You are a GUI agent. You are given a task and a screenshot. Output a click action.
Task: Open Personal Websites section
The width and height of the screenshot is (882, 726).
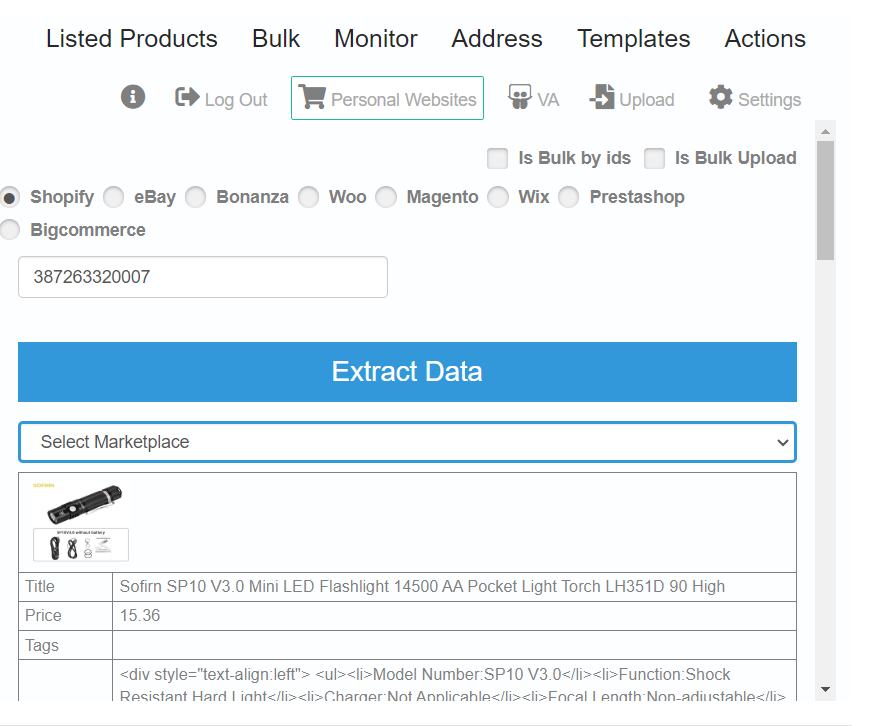[x=388, y=98]
